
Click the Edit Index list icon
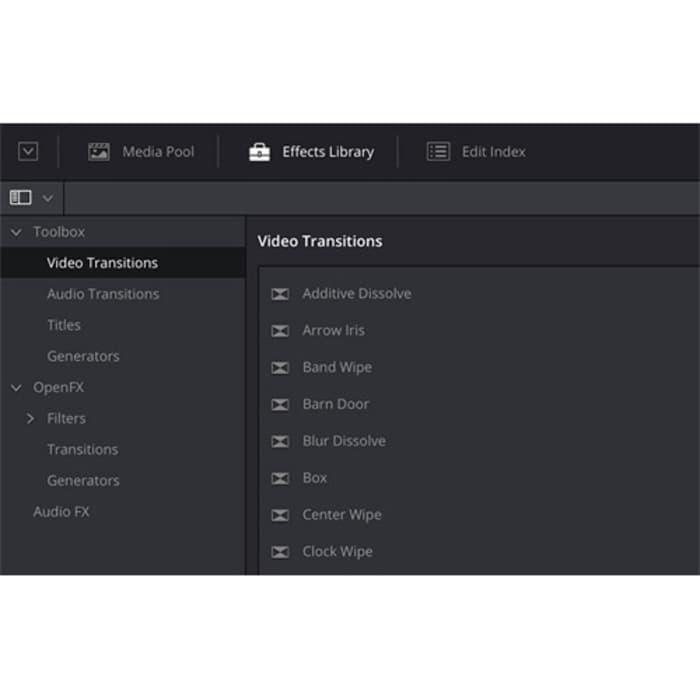438,152
